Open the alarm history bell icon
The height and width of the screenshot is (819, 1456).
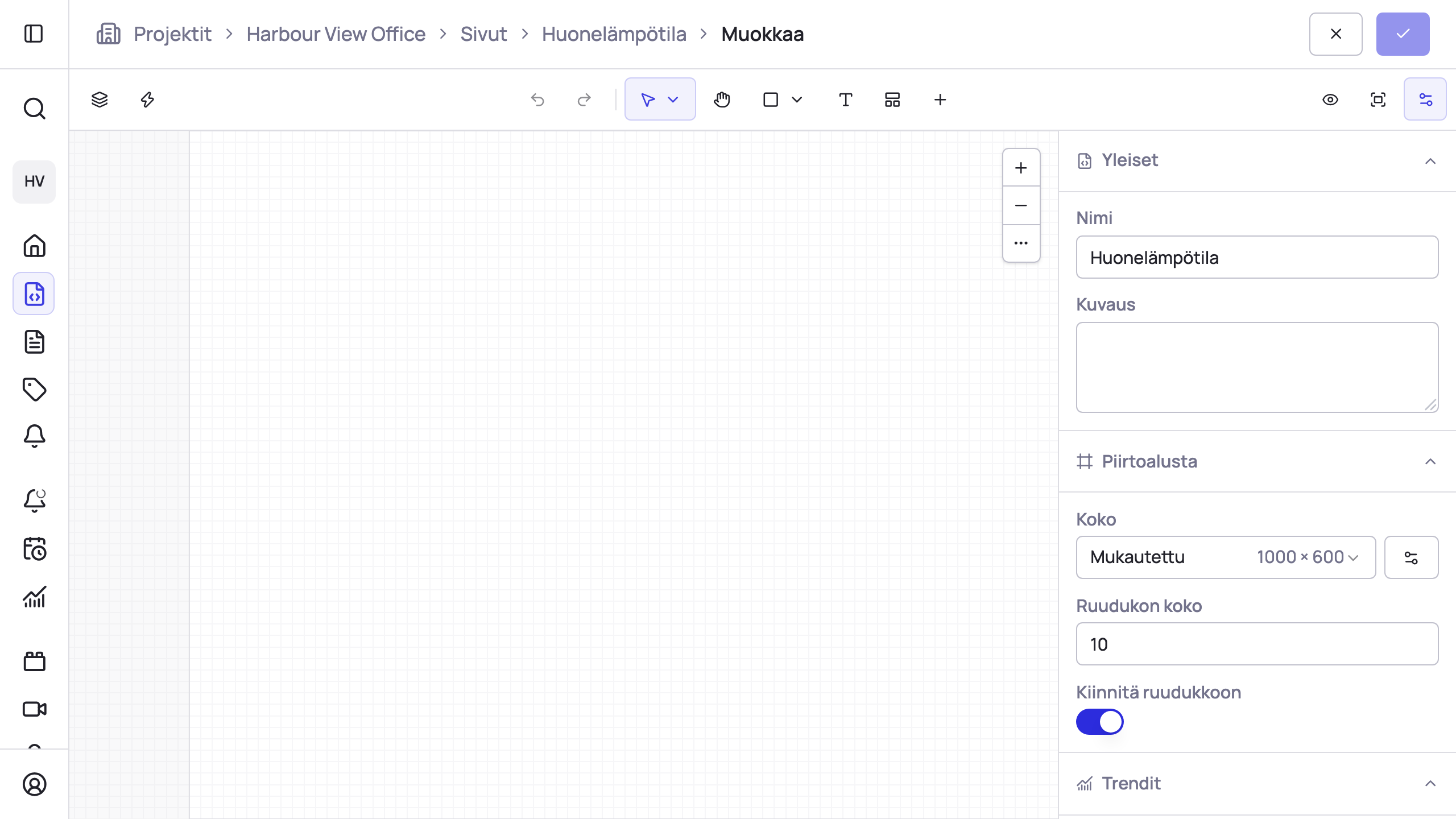(34, 500)
